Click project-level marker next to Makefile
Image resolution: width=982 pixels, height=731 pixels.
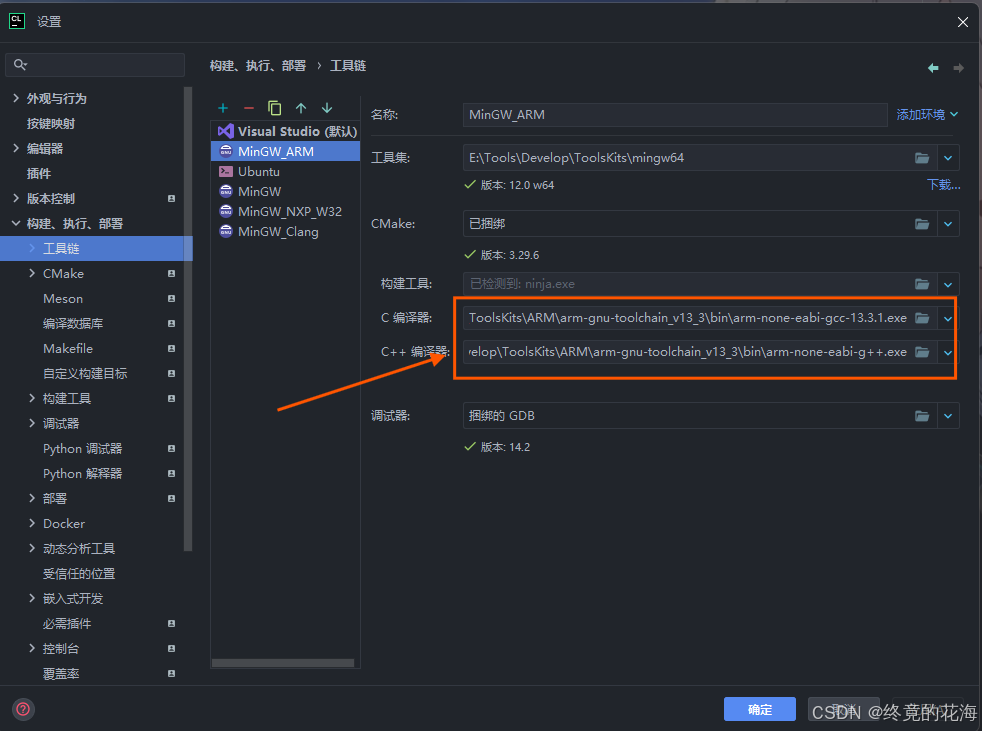pos(171,348)
